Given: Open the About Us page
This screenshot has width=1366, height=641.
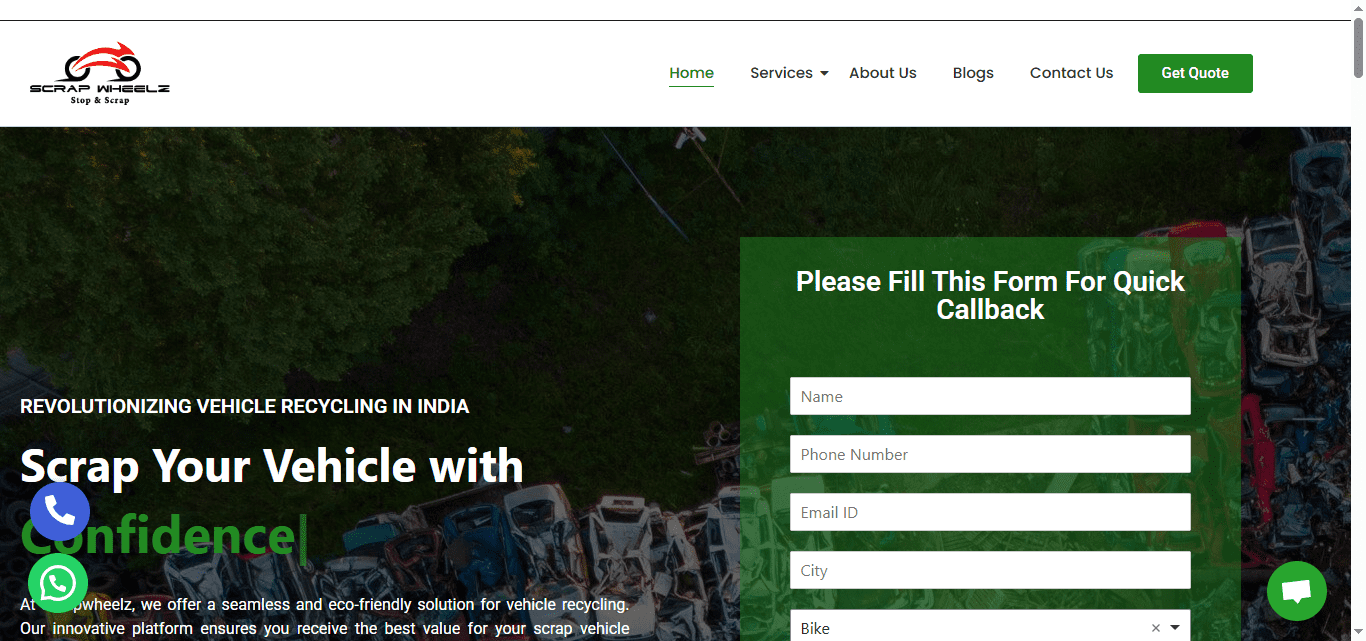Looking at the screenshot, I should 883,73.
